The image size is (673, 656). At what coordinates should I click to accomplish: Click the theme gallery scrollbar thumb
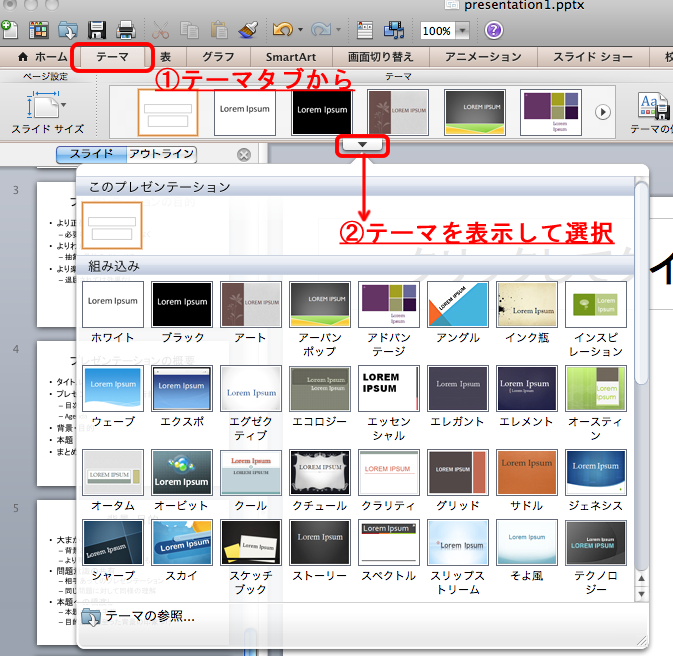coord(641,284)
